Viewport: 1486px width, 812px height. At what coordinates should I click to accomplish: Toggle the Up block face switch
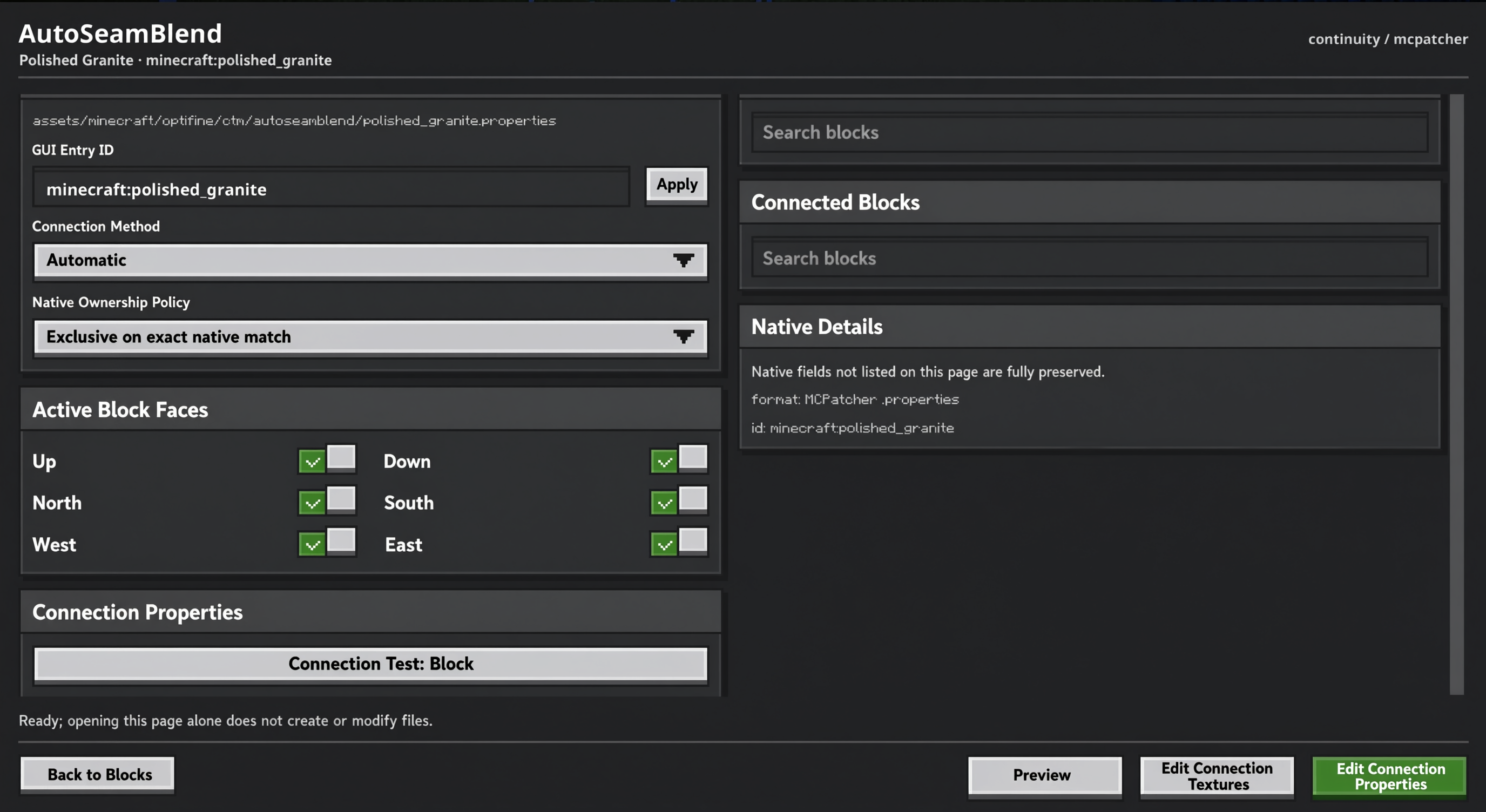tap(327, 459)
